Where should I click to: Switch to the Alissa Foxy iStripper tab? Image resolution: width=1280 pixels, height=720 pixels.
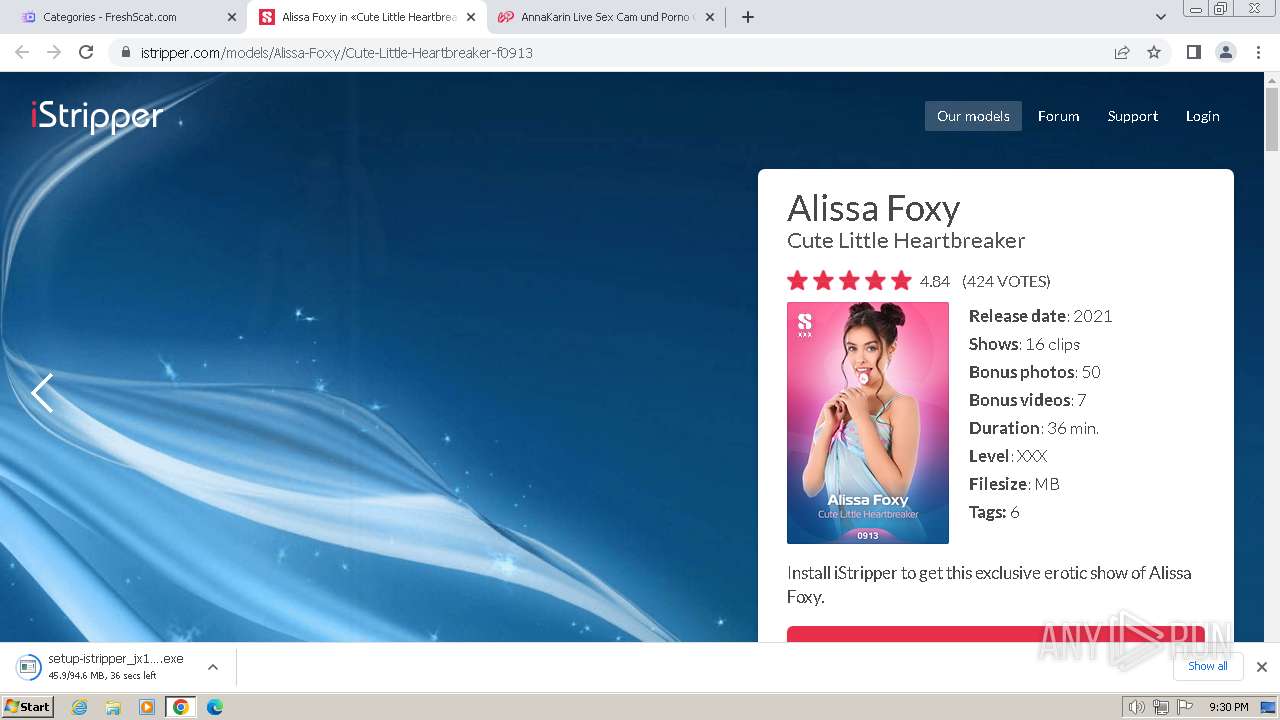pyautogui.click(x=366, y=17)
